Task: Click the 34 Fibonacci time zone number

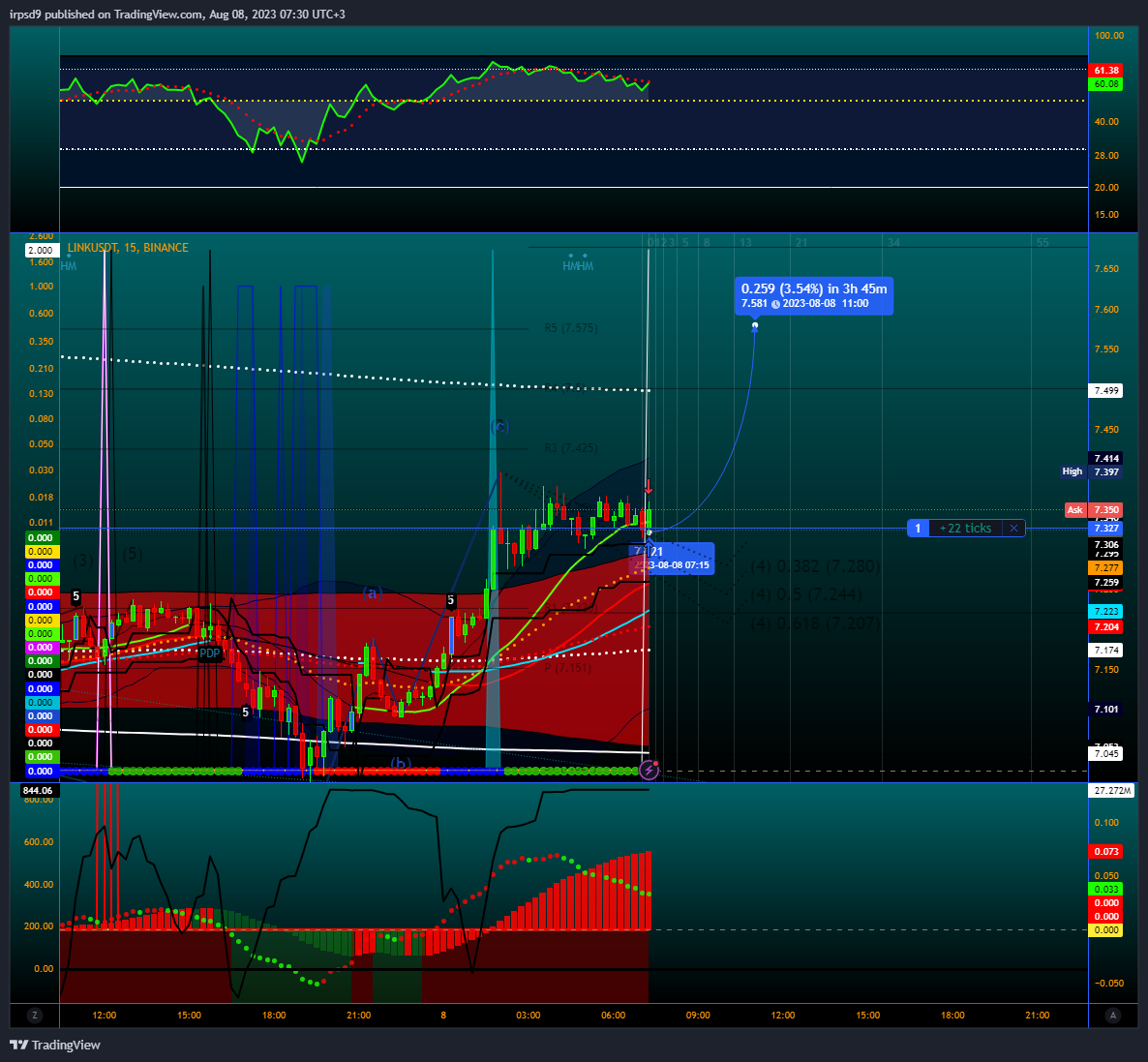Action: pos(893,242)
